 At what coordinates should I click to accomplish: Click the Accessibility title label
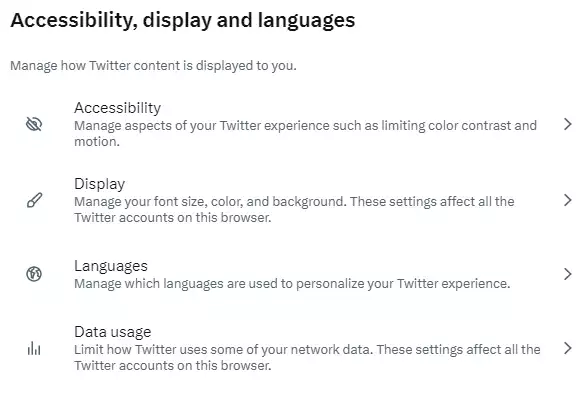pyautogui.click(x=117, y=108)
